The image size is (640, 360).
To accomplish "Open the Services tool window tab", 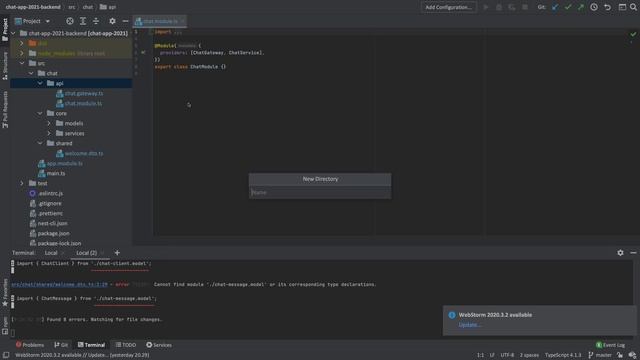I will click(159, 345).
